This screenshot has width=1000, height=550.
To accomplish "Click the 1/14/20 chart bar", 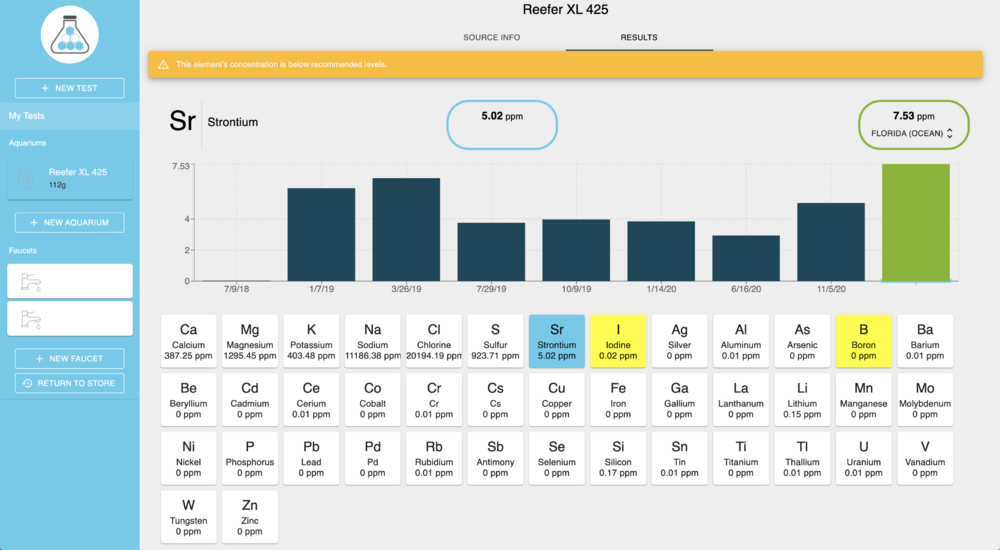I will click(661, 251).
